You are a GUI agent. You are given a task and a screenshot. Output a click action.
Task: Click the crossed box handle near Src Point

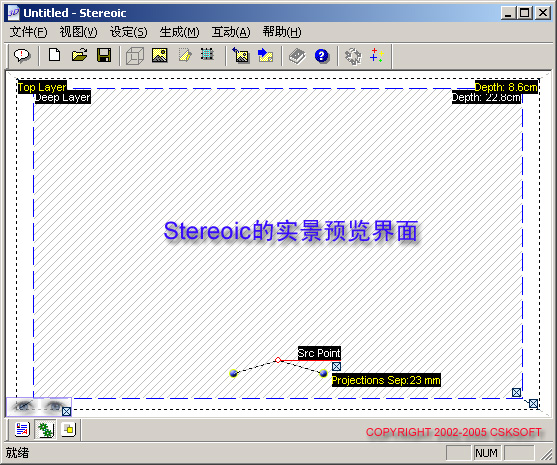(x=336, y=366)
